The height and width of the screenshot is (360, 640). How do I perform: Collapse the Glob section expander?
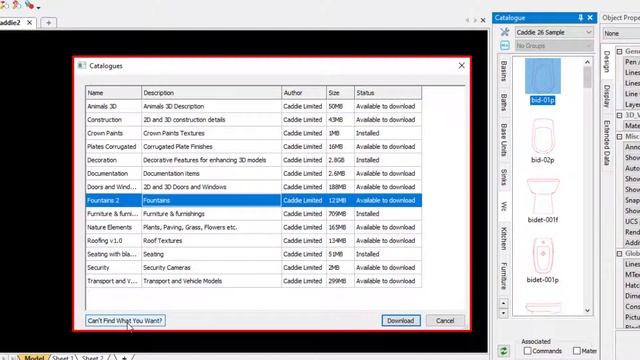(x=619, y=253)
